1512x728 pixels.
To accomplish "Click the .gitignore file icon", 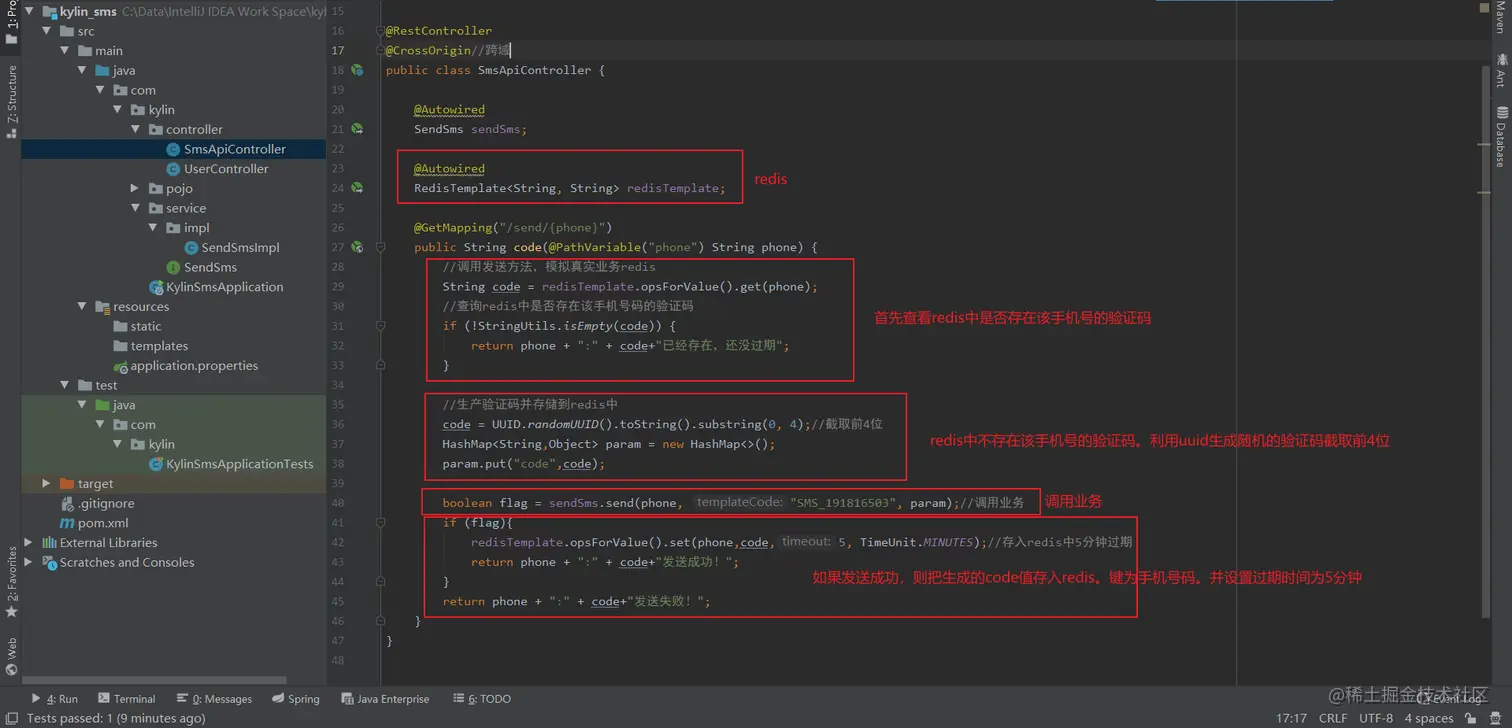I will point(67,503).
